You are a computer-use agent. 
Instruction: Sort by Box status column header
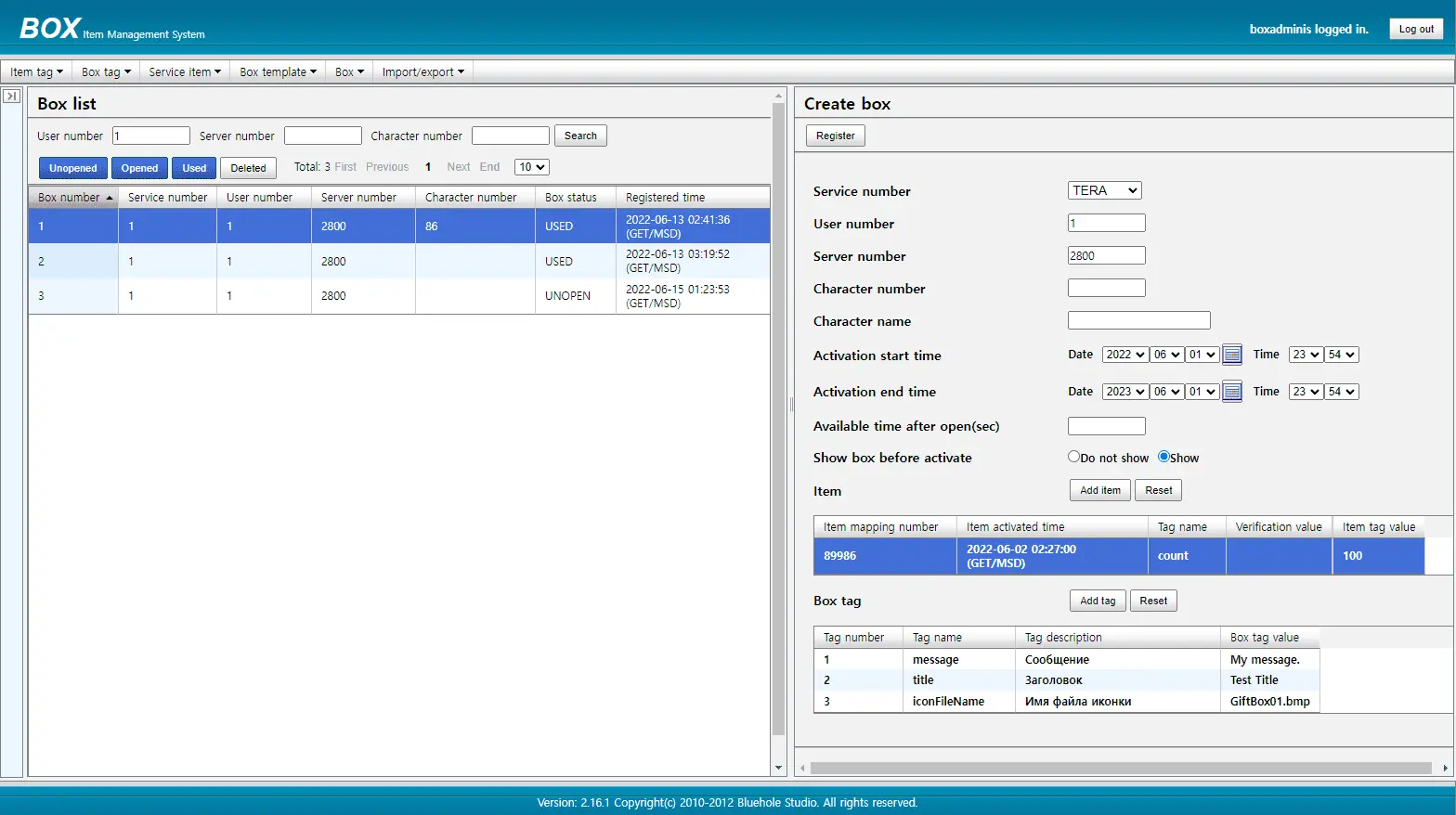[575, 198]
